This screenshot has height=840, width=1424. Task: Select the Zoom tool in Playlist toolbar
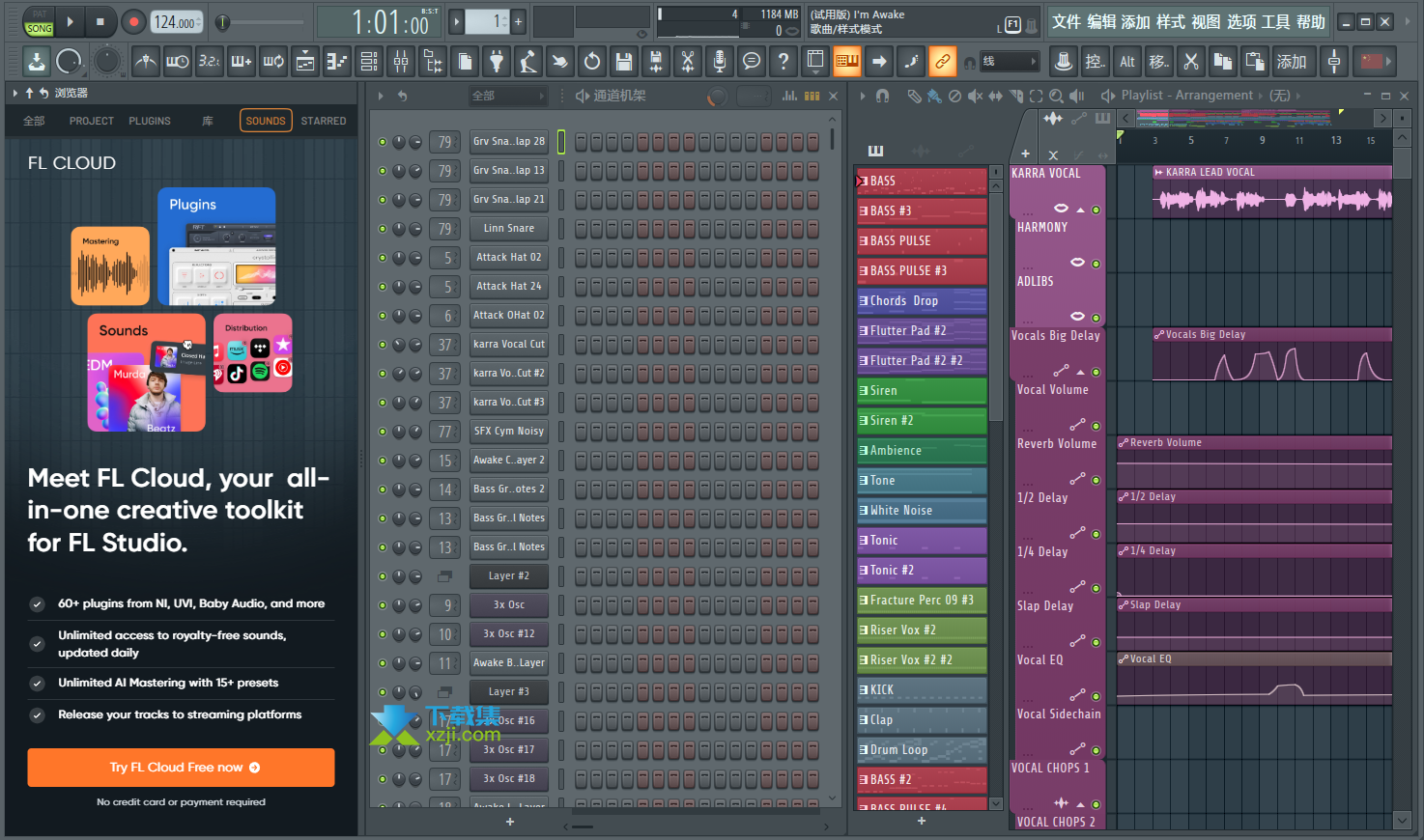pos(1056,96)
